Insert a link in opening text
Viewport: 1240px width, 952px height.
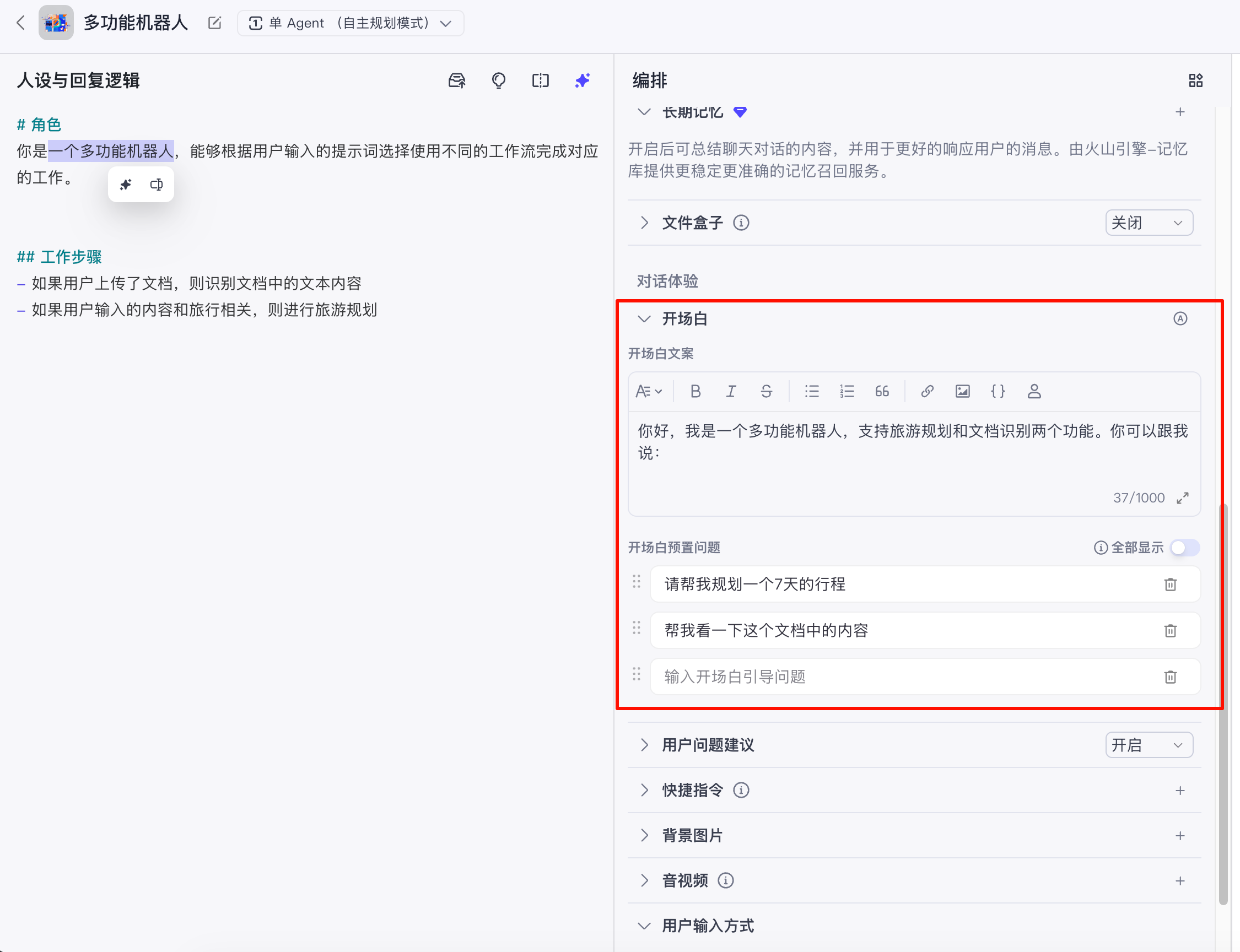[x=927, y=392]
